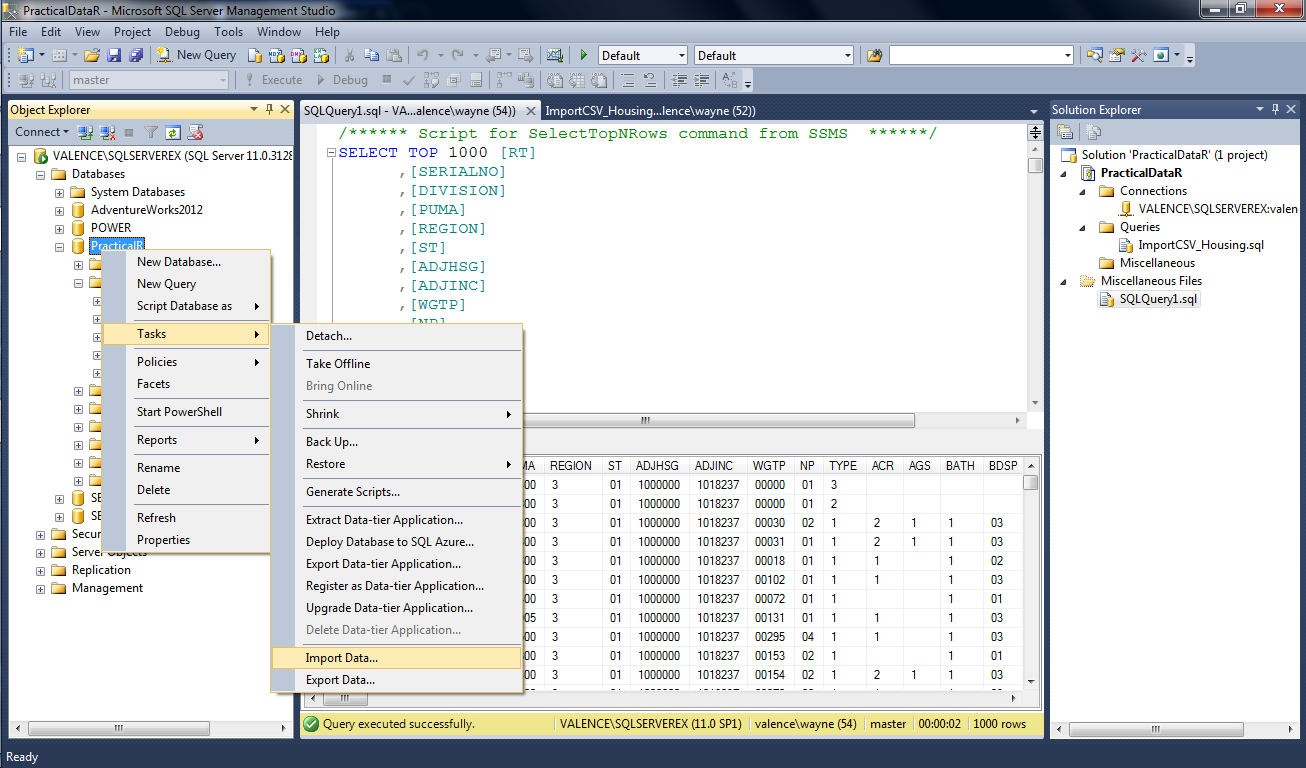Open the Connect dropdown in Object Explorer
This screenshot has width=1306, height=768.
[42, 132]
